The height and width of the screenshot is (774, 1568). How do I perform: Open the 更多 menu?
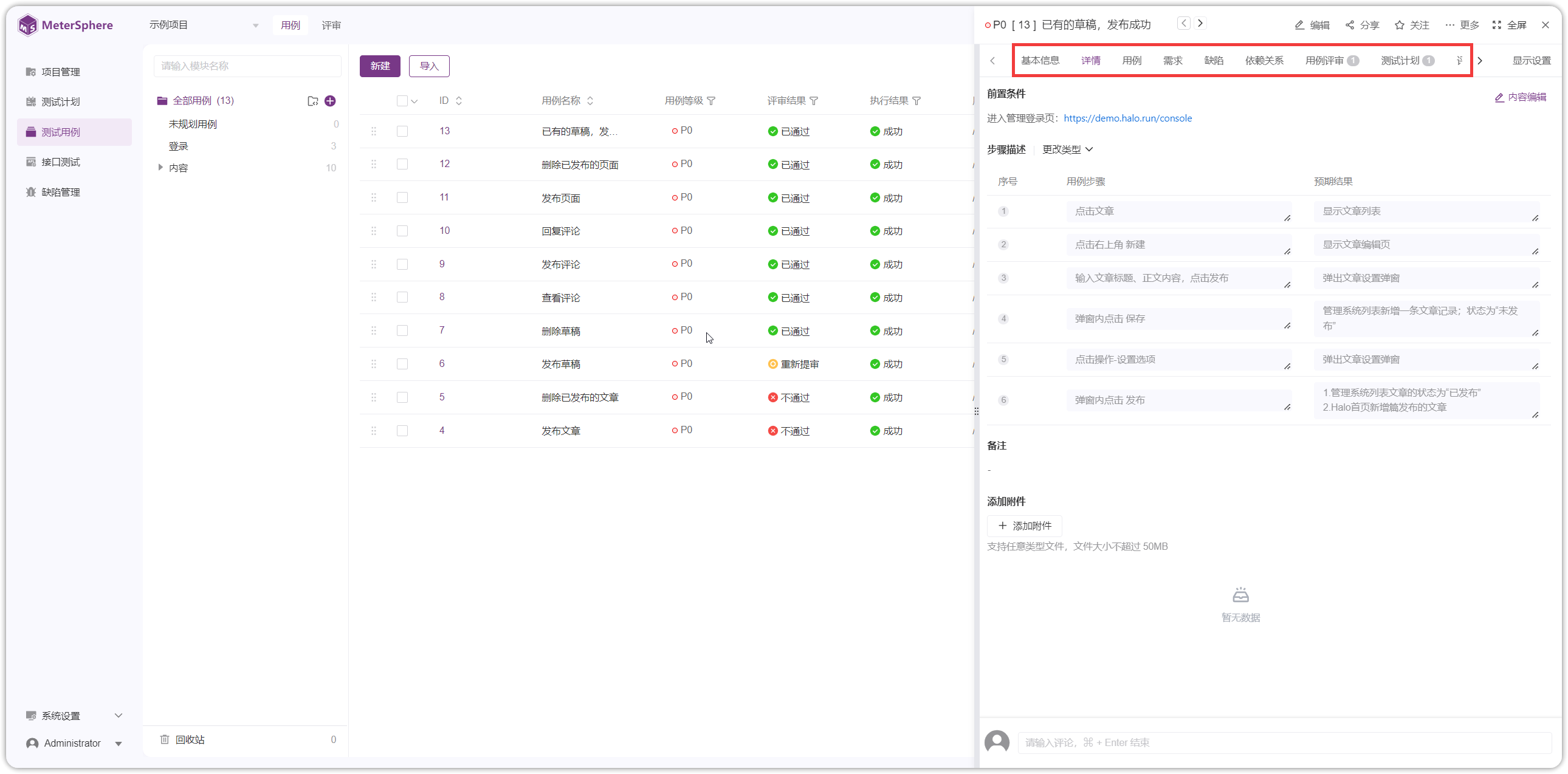pyautogui.click(x=1462, y=25)
